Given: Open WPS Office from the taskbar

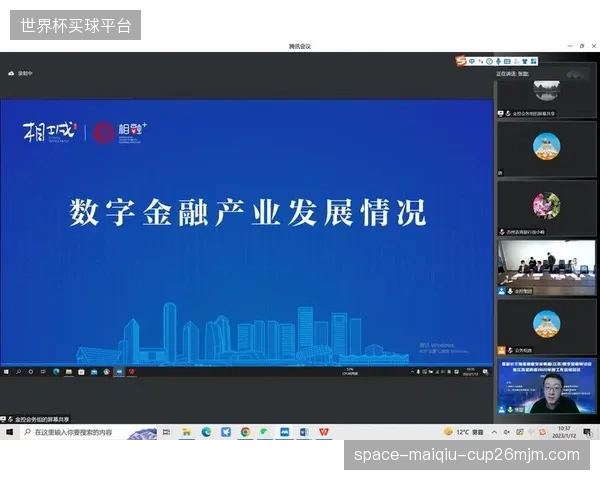Looking at the screenshot, I should 324,432.
